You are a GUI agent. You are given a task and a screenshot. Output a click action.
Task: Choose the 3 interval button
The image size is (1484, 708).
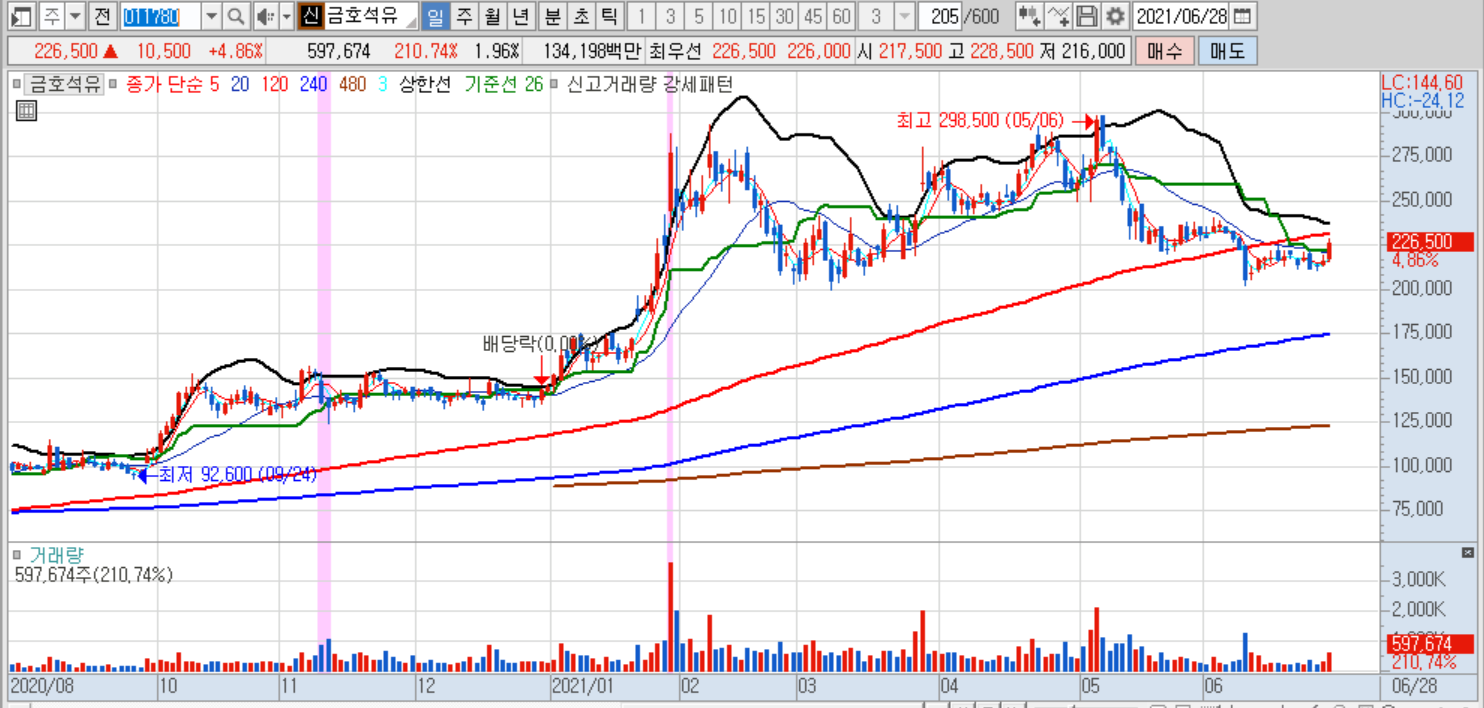670,16
